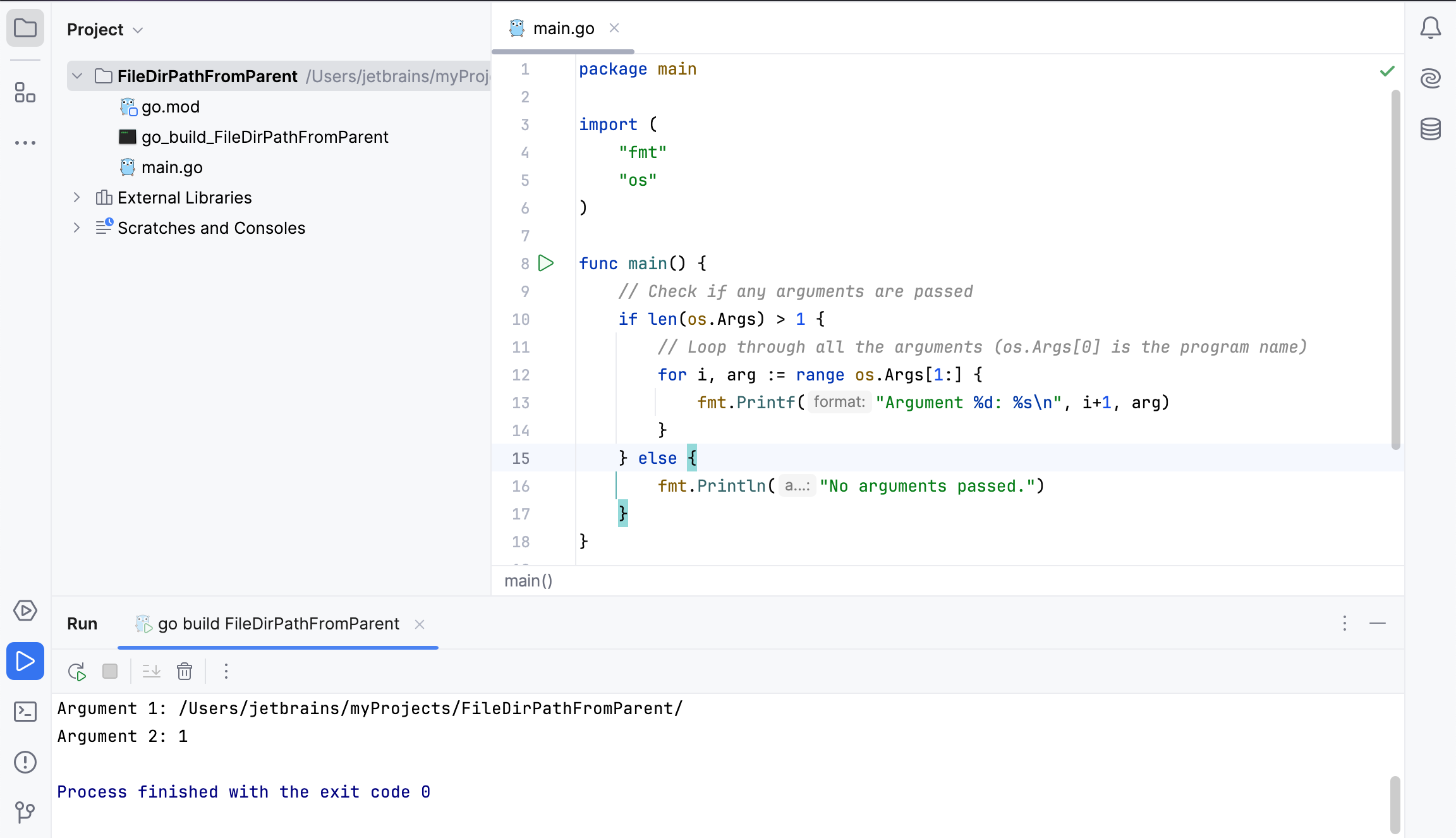Toggle the Project tool window folder icon
This screenshot has width=1456, height=838.
point(25,28)
